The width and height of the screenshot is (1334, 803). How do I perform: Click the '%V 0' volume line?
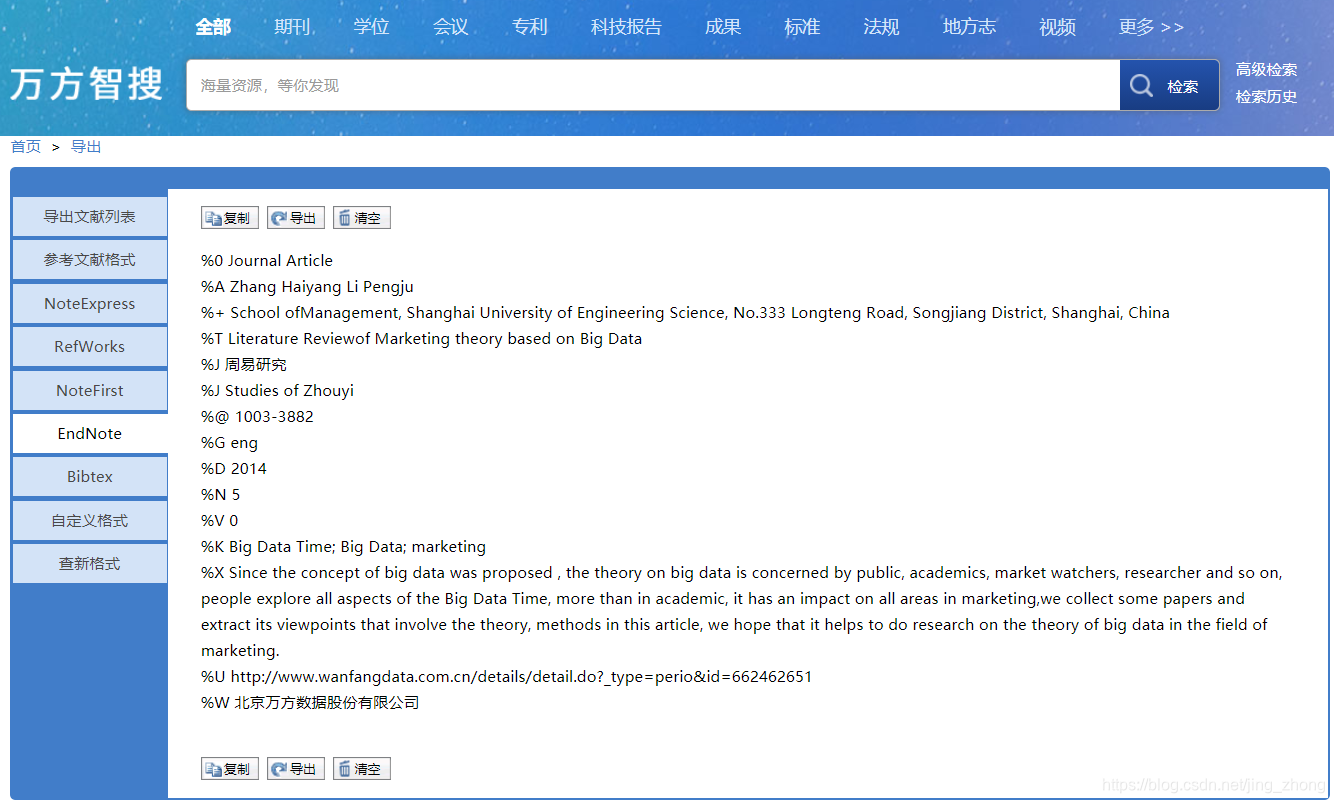point(220,521)
